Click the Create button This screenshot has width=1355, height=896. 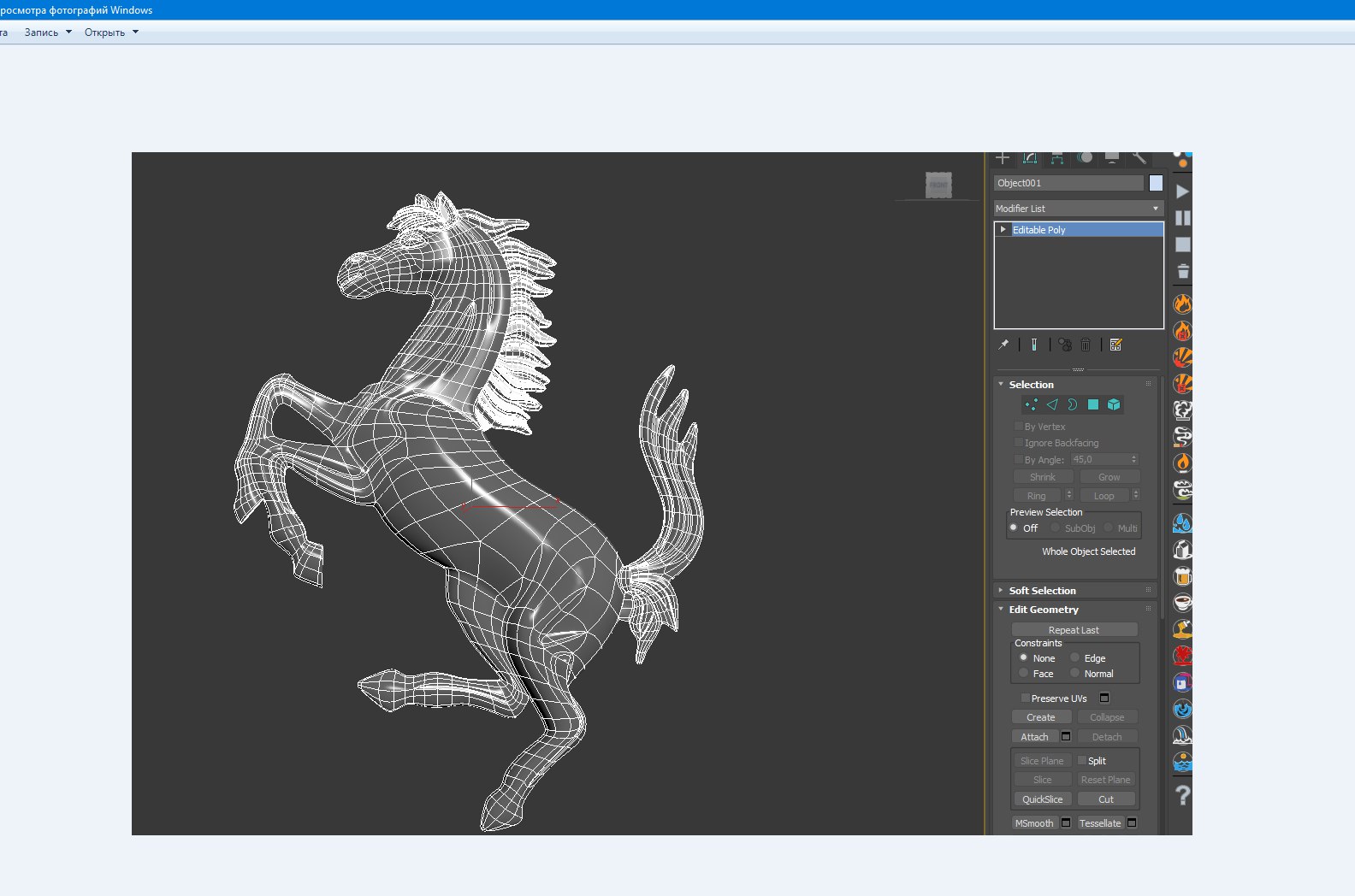click(x=1041, y=717)
